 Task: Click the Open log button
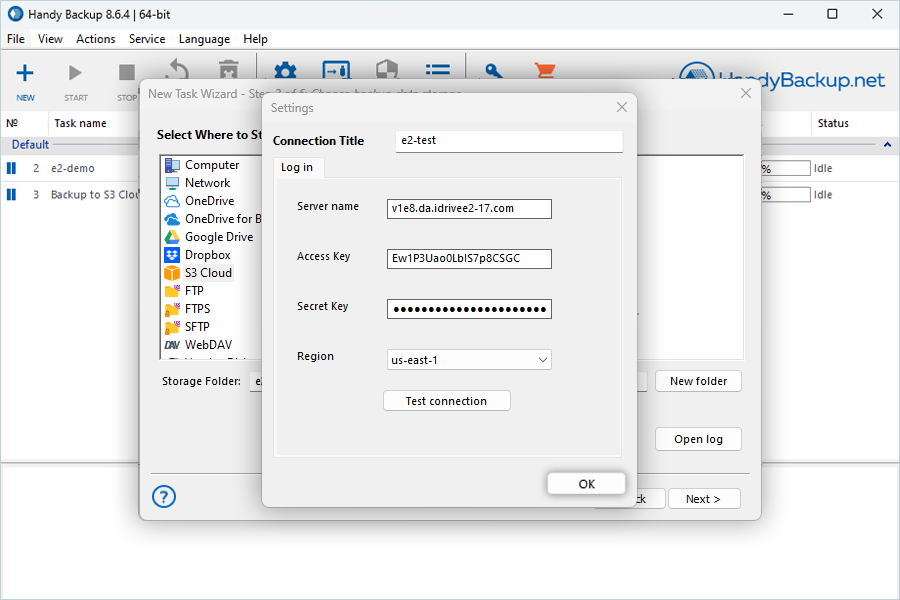[698, 439]
